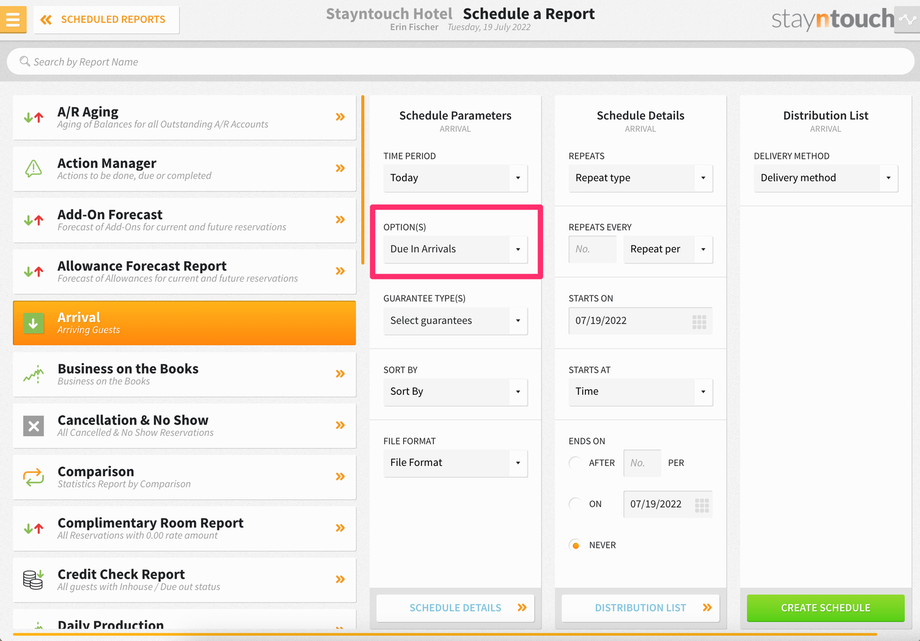Click the green Arrival down-arrow icon
920x641 pixels.
(33, 323)
